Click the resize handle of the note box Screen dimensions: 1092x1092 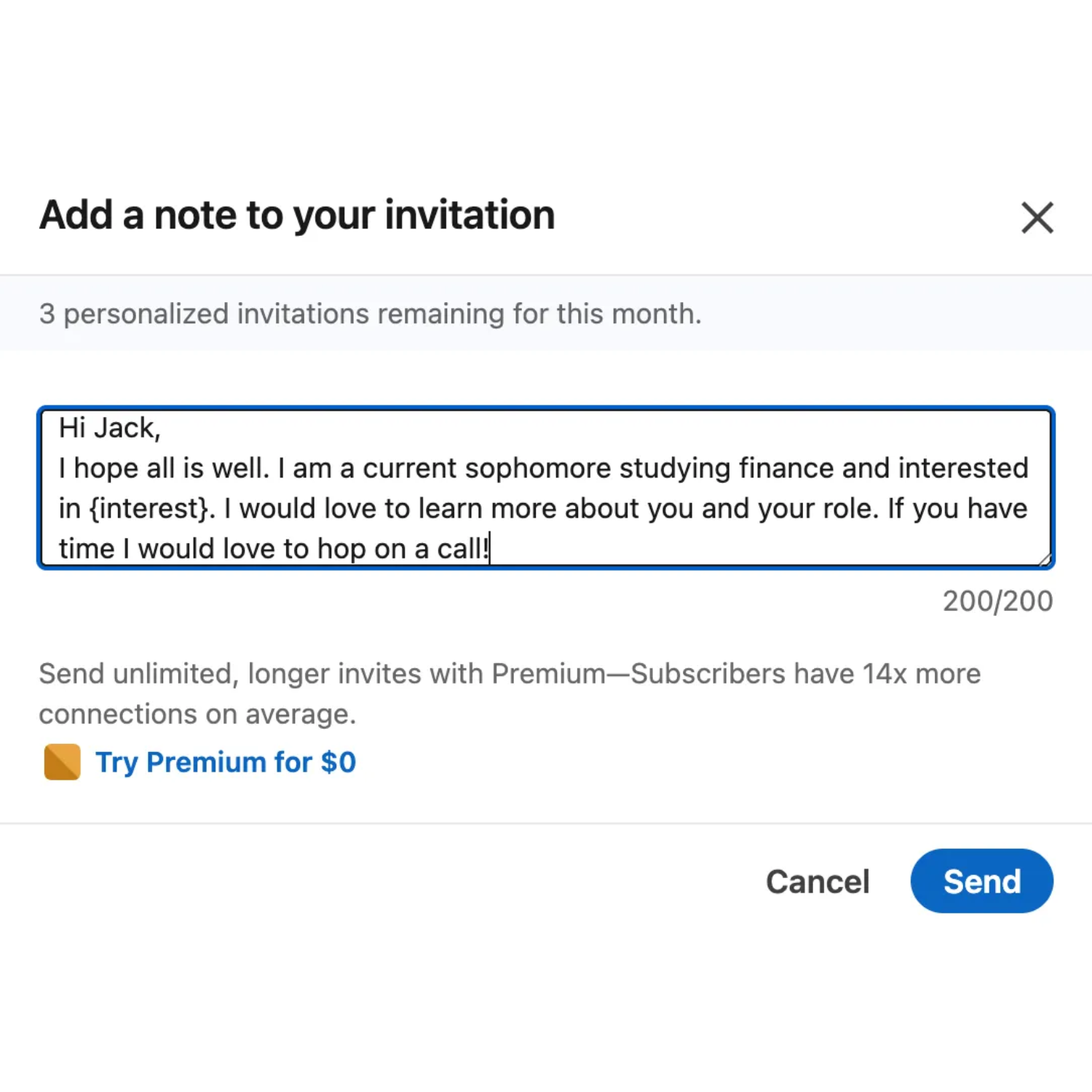pos(1045,559)
